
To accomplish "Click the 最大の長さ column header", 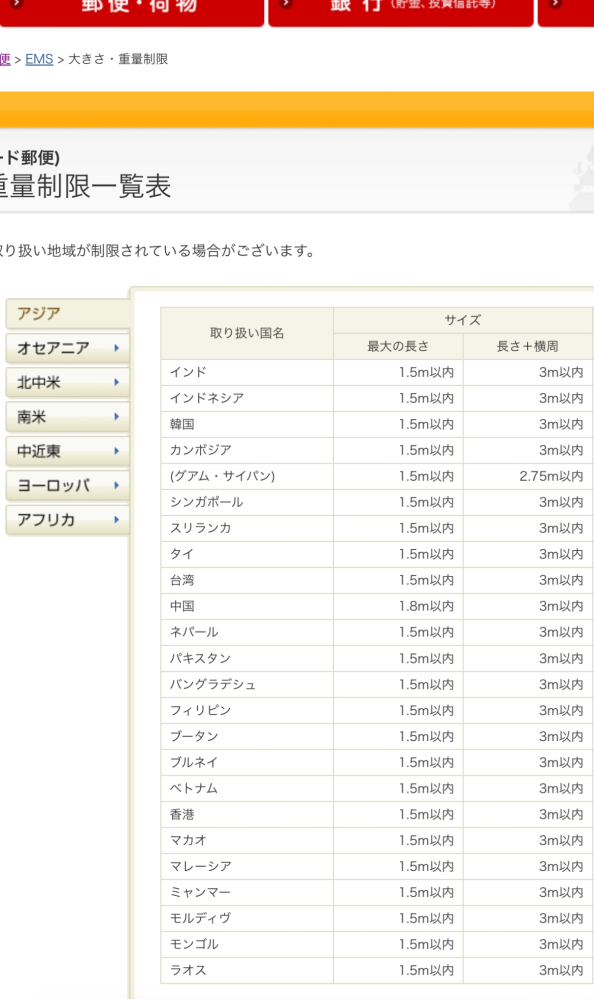I will click(x=398, y=347).
